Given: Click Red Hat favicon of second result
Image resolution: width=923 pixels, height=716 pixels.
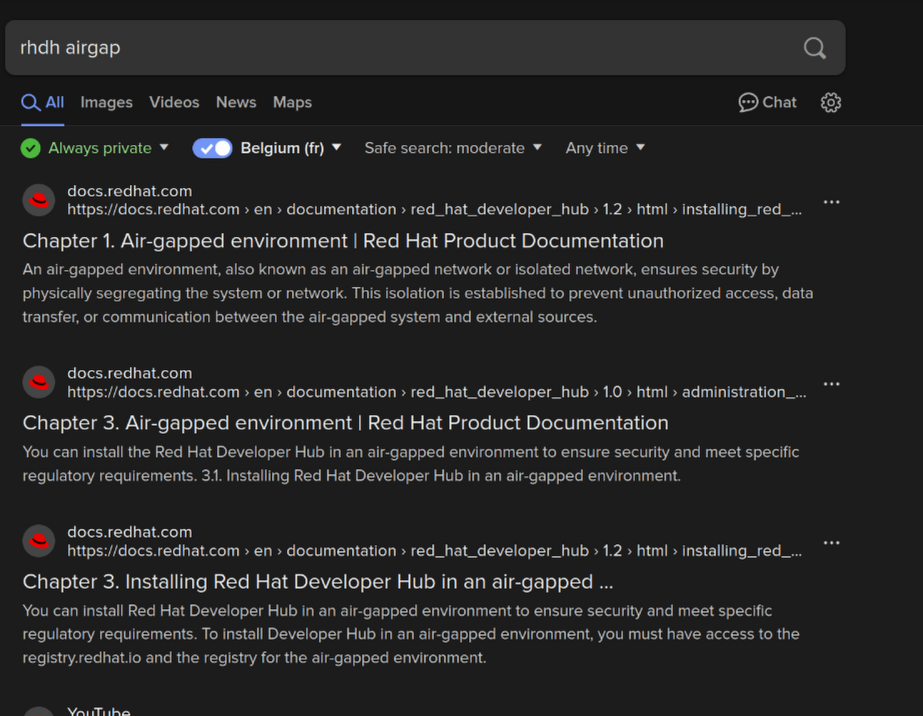Looking at the screenshot, I should (x=39, y=382).
